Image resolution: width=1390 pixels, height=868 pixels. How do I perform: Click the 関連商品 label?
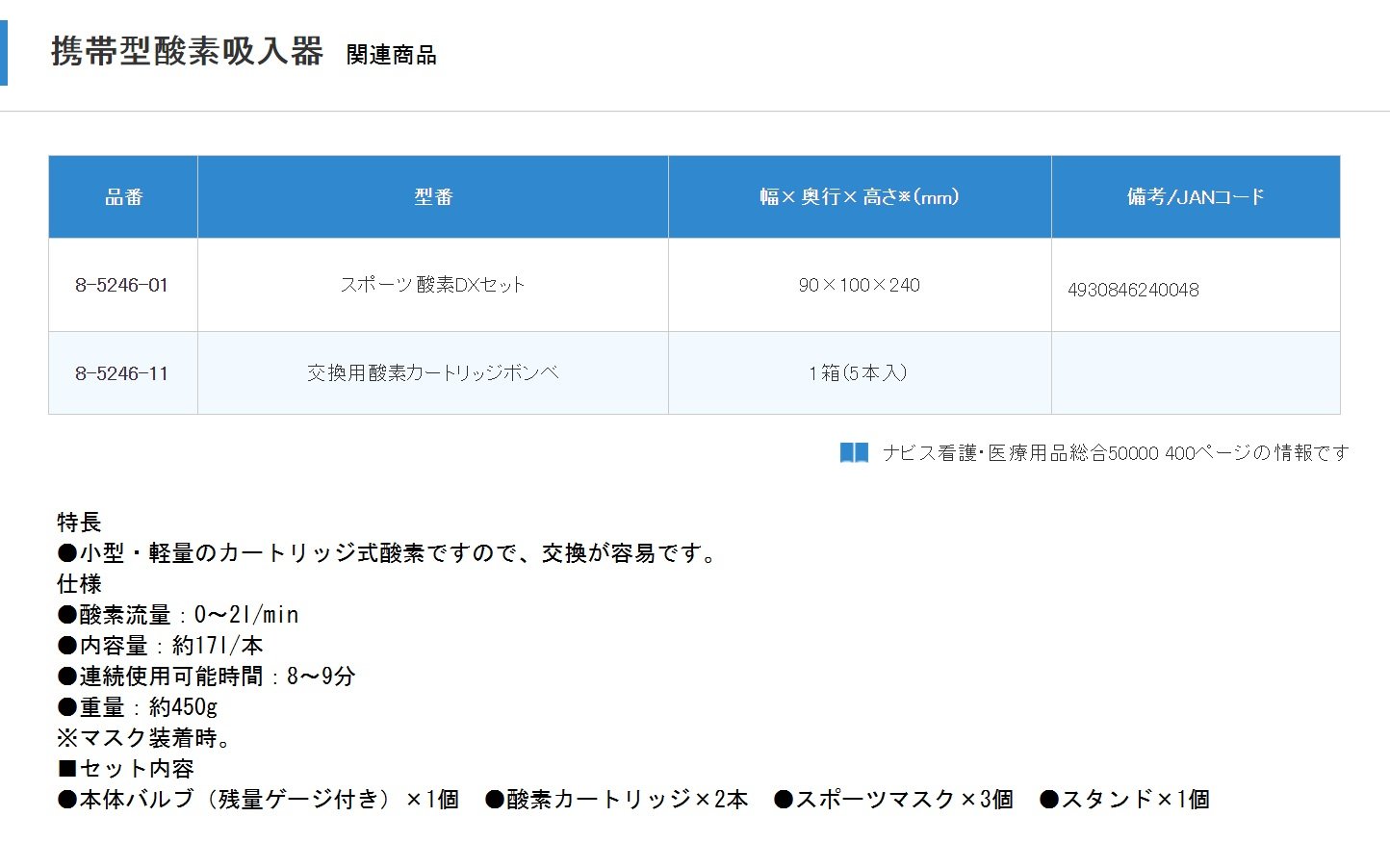tap(391, 56)
